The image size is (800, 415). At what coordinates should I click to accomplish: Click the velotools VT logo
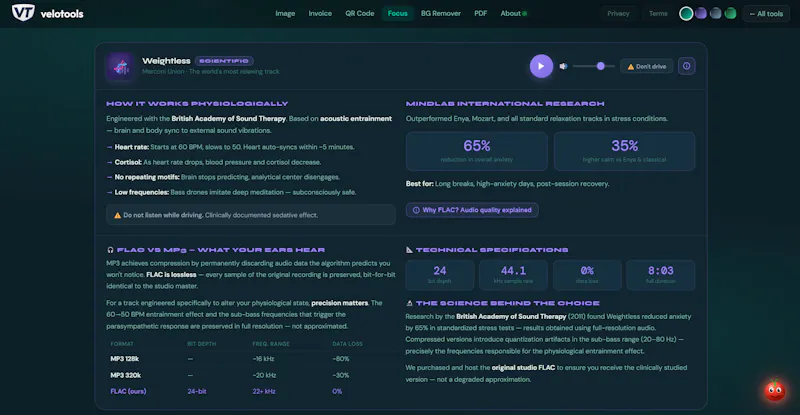click(23, 13)
